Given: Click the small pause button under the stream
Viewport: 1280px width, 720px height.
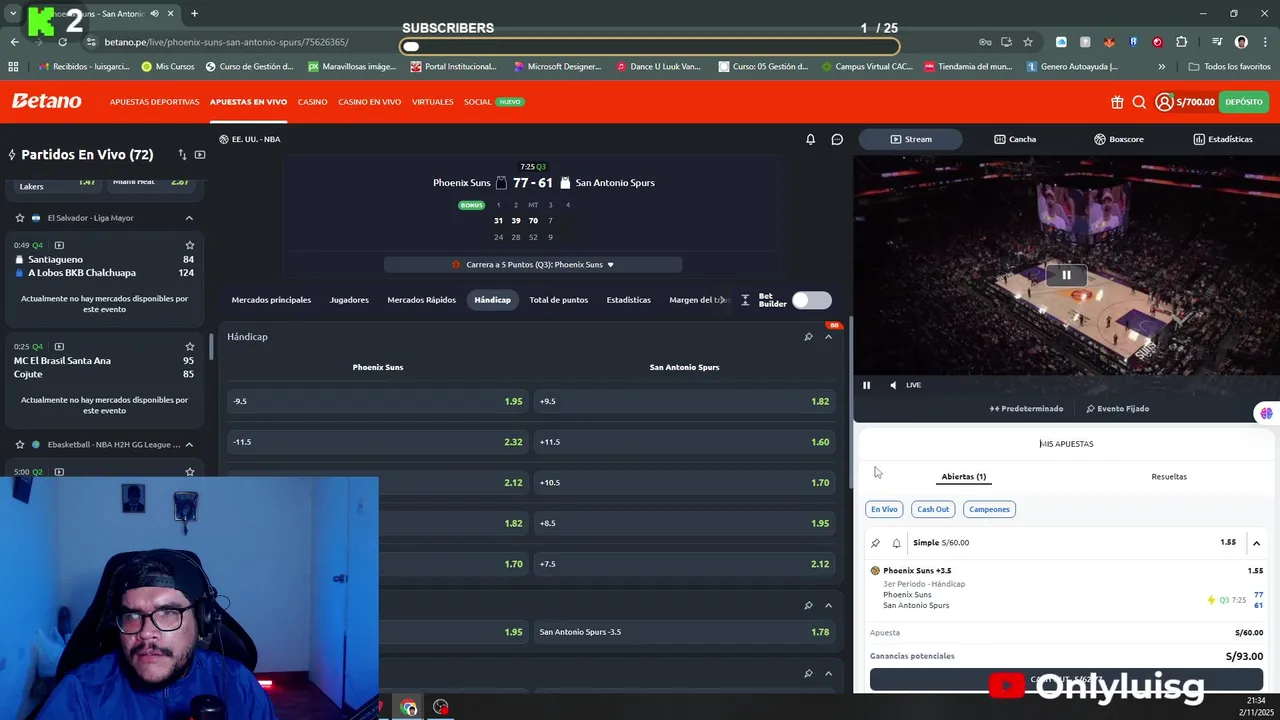Looking at the screenshot, I should (867, 385).
